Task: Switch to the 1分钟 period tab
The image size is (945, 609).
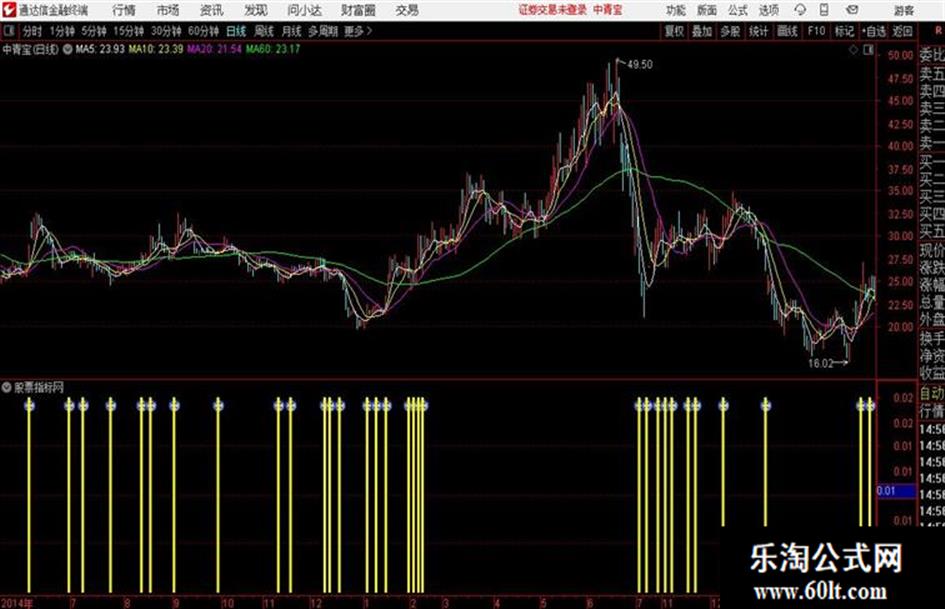Action: click(61, 31)
